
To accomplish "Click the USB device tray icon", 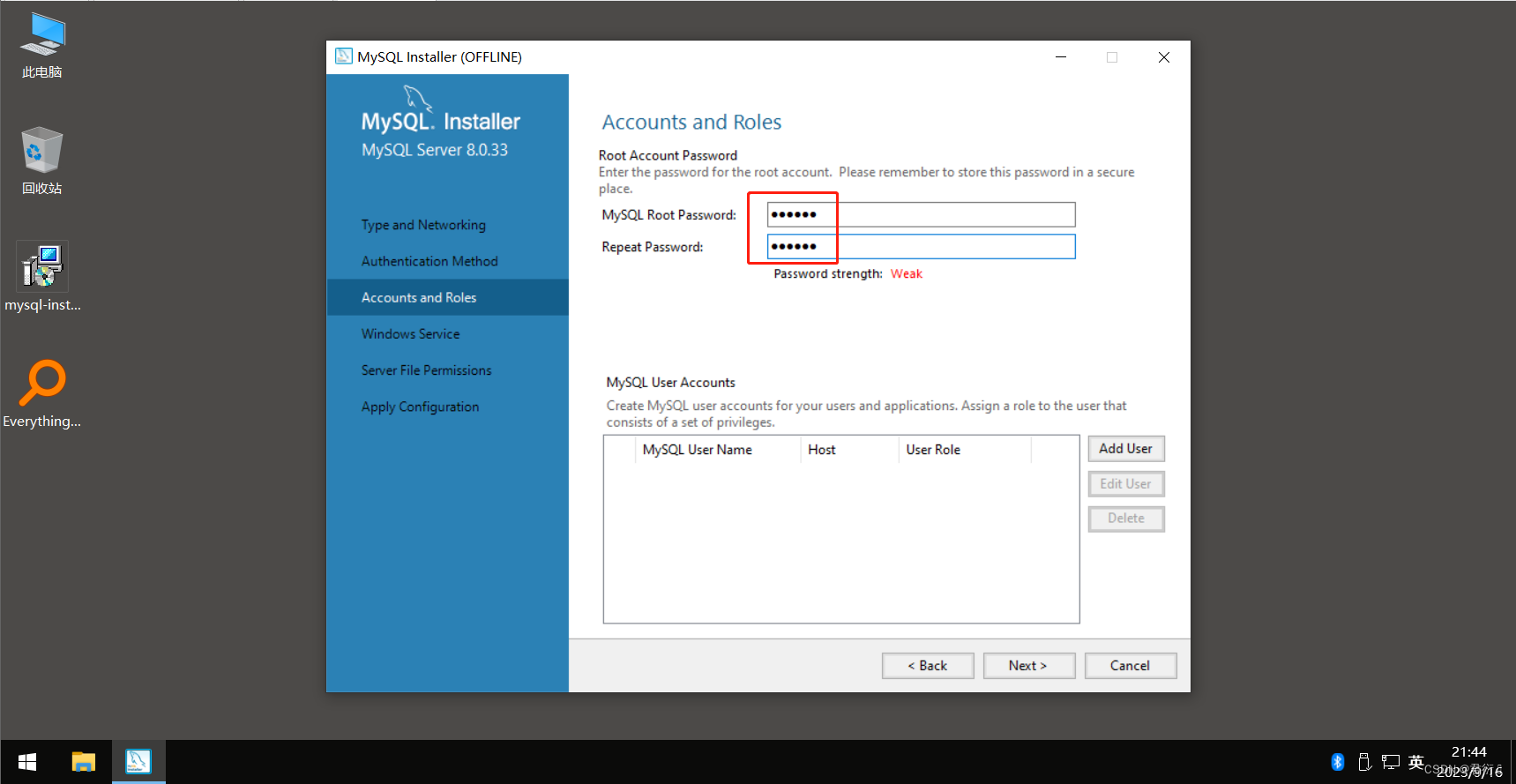I will pos(1364,762).
